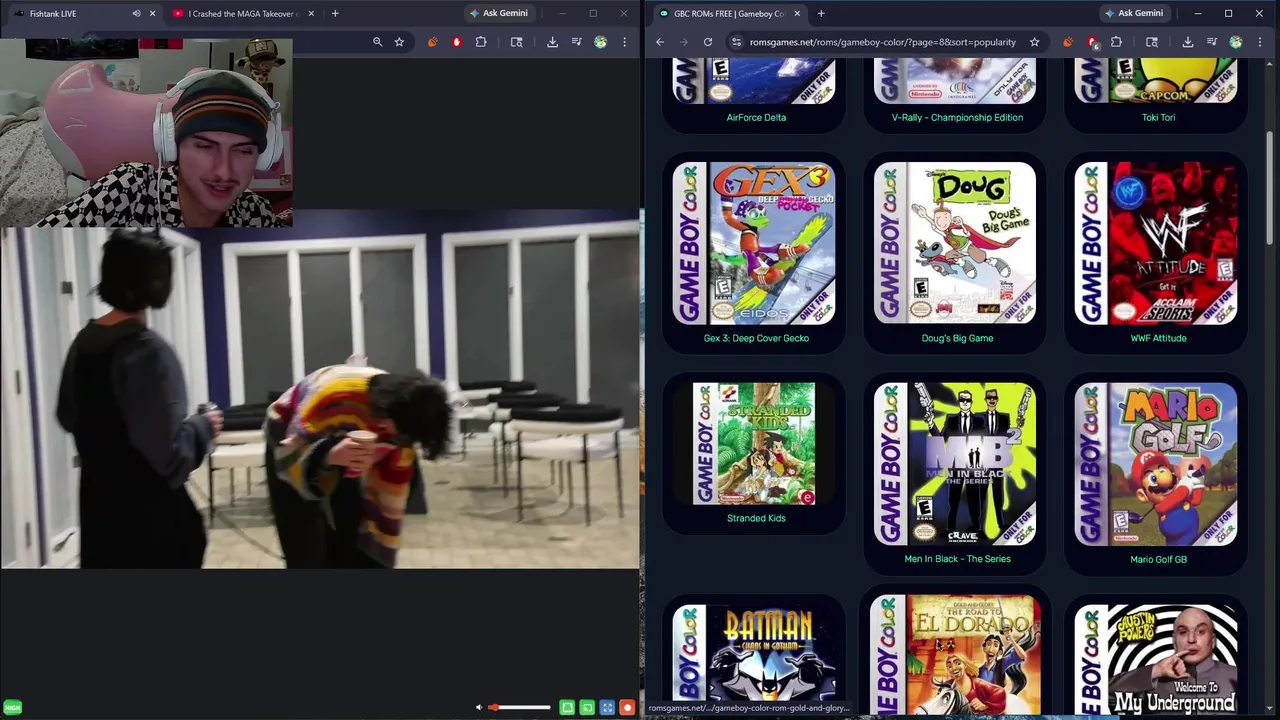1280x720 pixels.
Task: Open Extensions puzzle icon in right window
Action: pos(1116,42)
